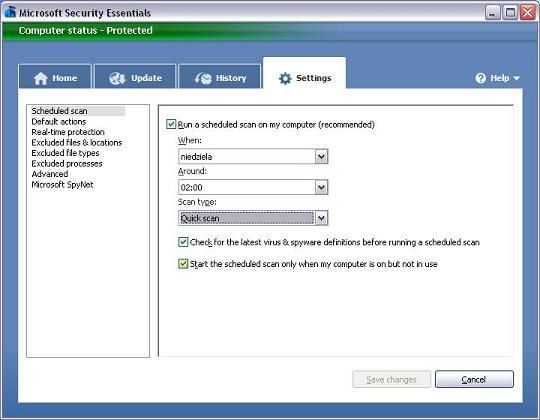Click the Help question mark icon
Viewport: 540px width, 420px height.
[480, 78]
